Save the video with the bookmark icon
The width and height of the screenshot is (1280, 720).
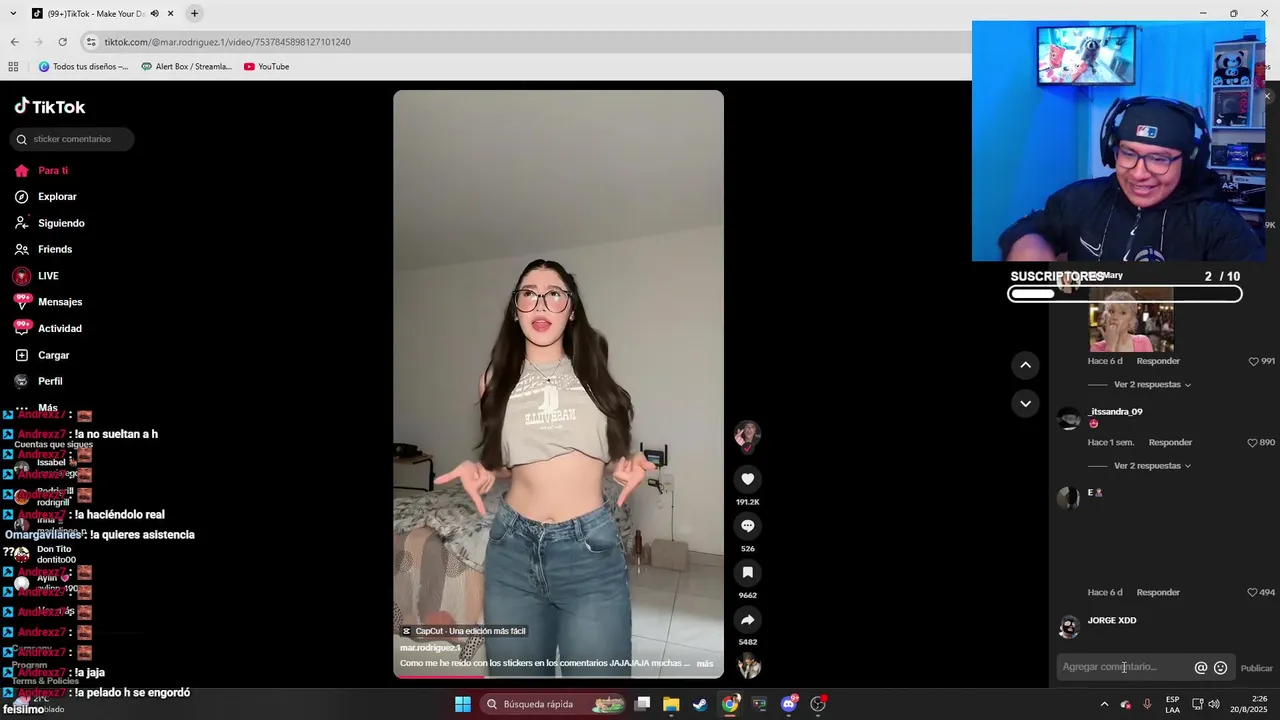coord(747,573)
